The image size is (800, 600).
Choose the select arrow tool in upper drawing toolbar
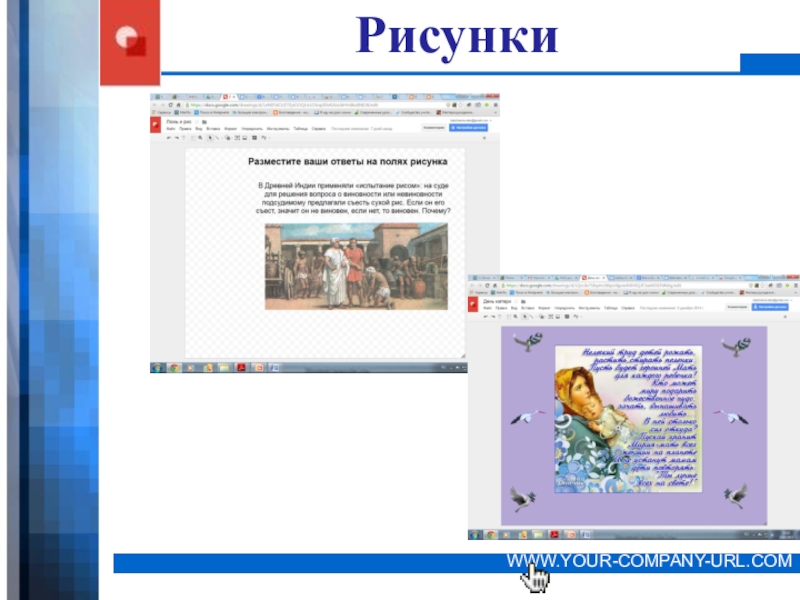tap(210, 138)
